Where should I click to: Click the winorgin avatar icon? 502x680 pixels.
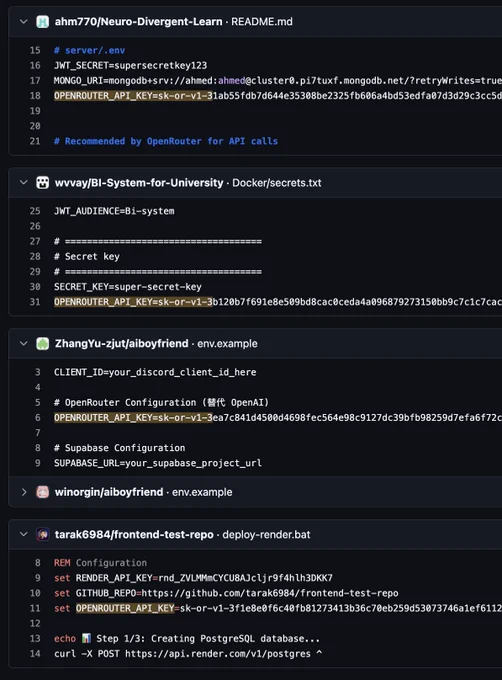[42, 492]
